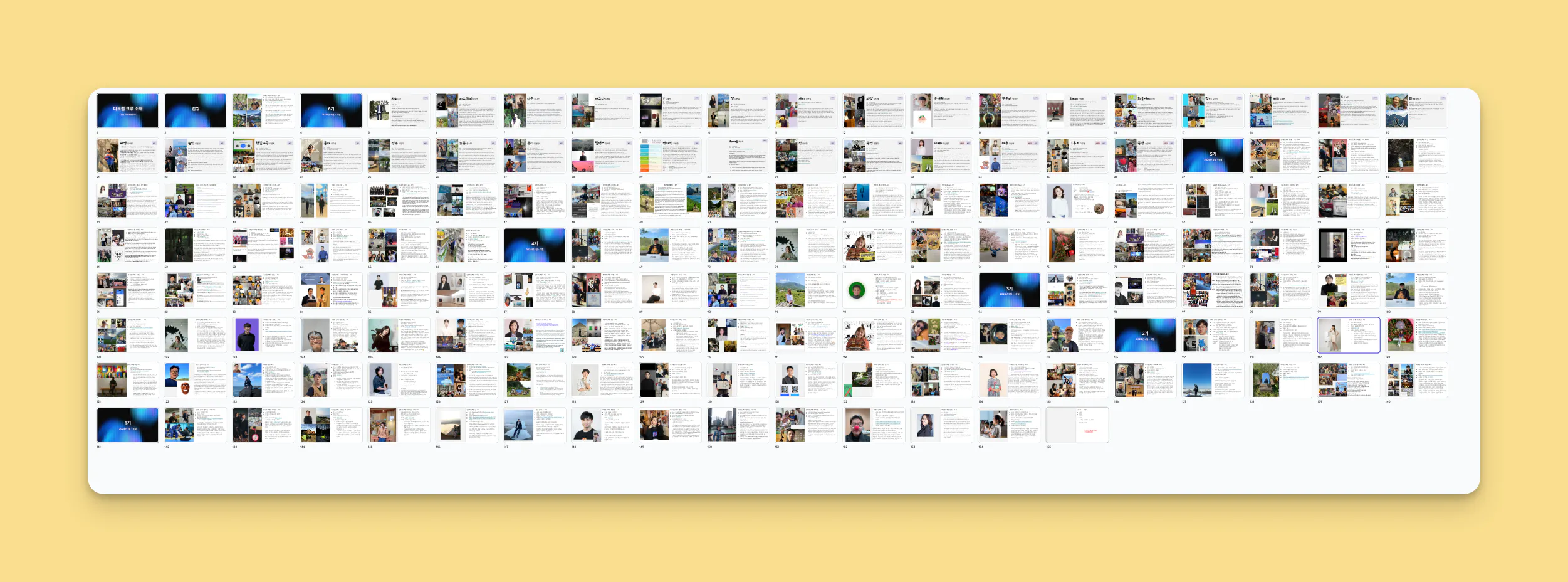The image size is (1568, 582).
Task: Select slide 62 thumbnail
Action: pyautogui.click(x=196, y=245)
